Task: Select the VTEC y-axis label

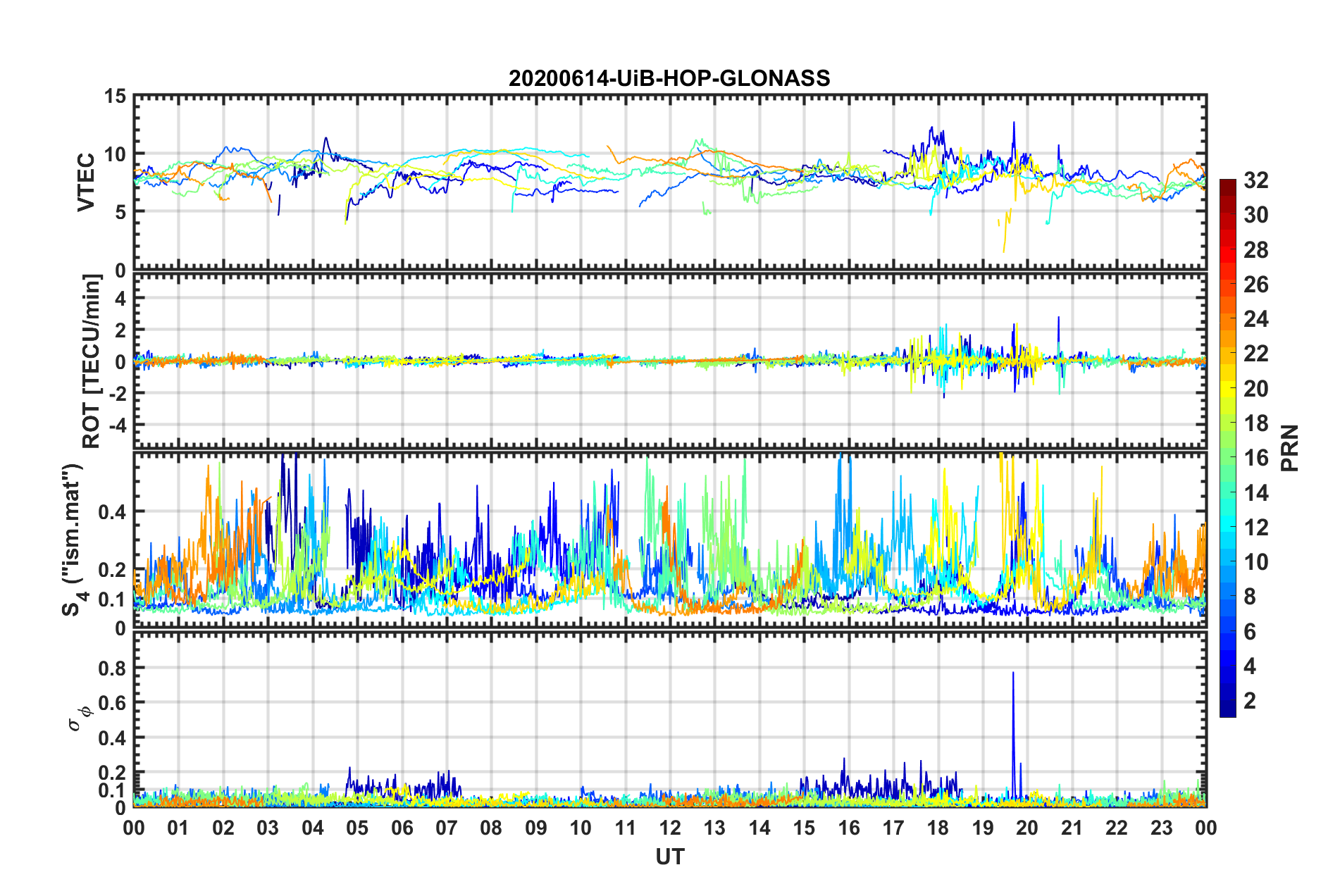Action: [86, 182]
